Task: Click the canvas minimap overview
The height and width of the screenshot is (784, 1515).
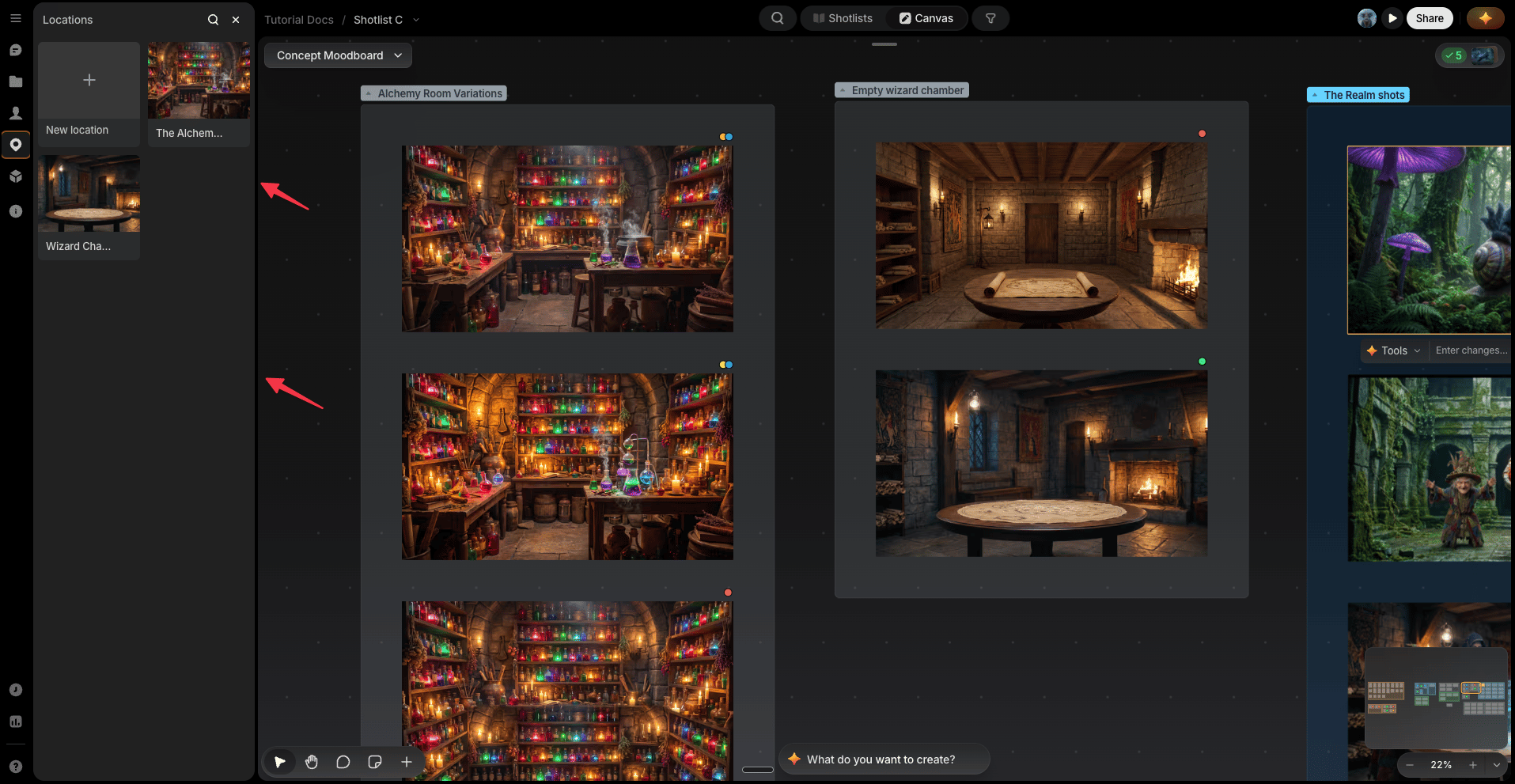Action: (1436, 698)
